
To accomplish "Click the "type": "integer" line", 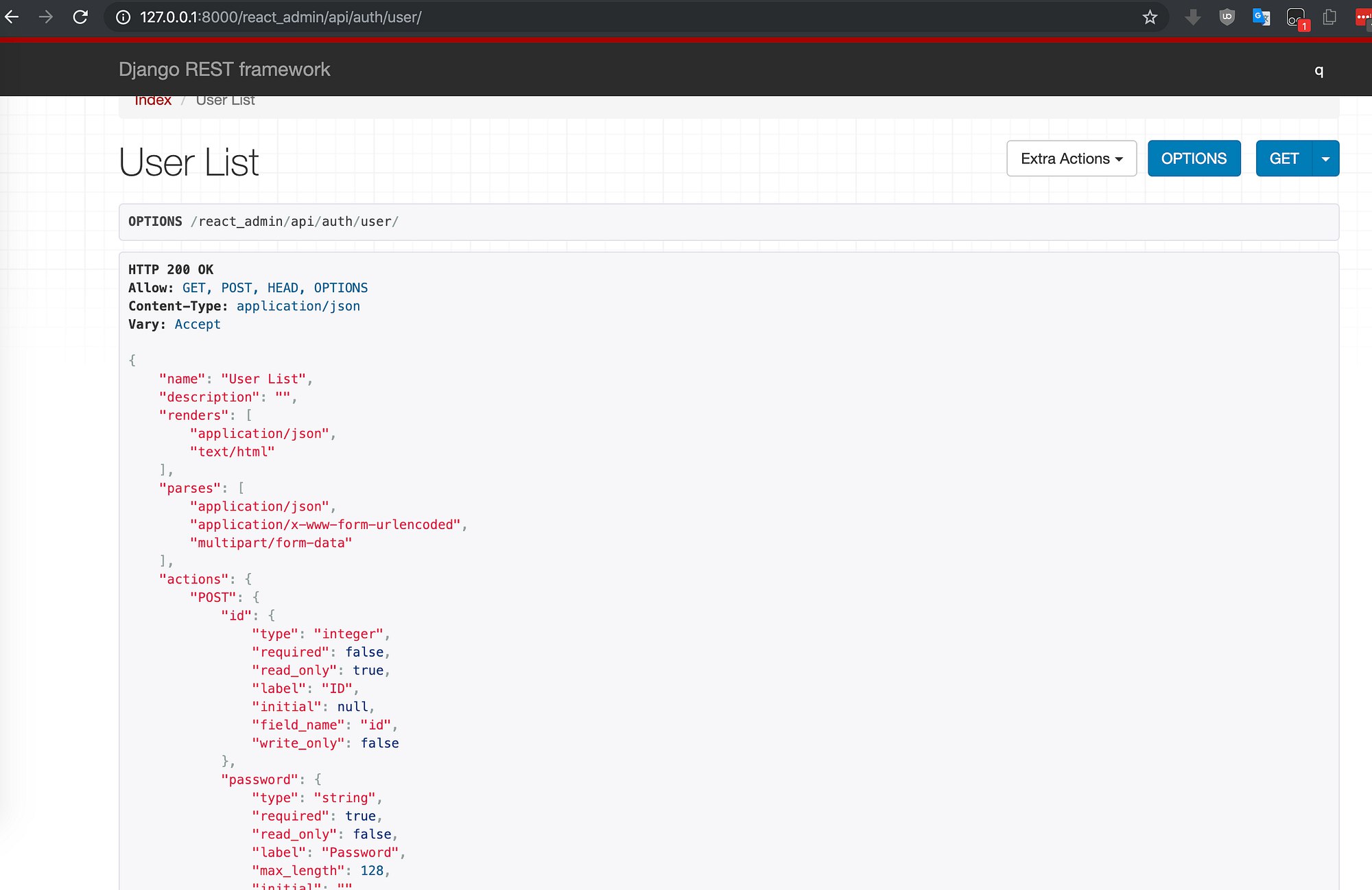I will (x=321, y=634).
